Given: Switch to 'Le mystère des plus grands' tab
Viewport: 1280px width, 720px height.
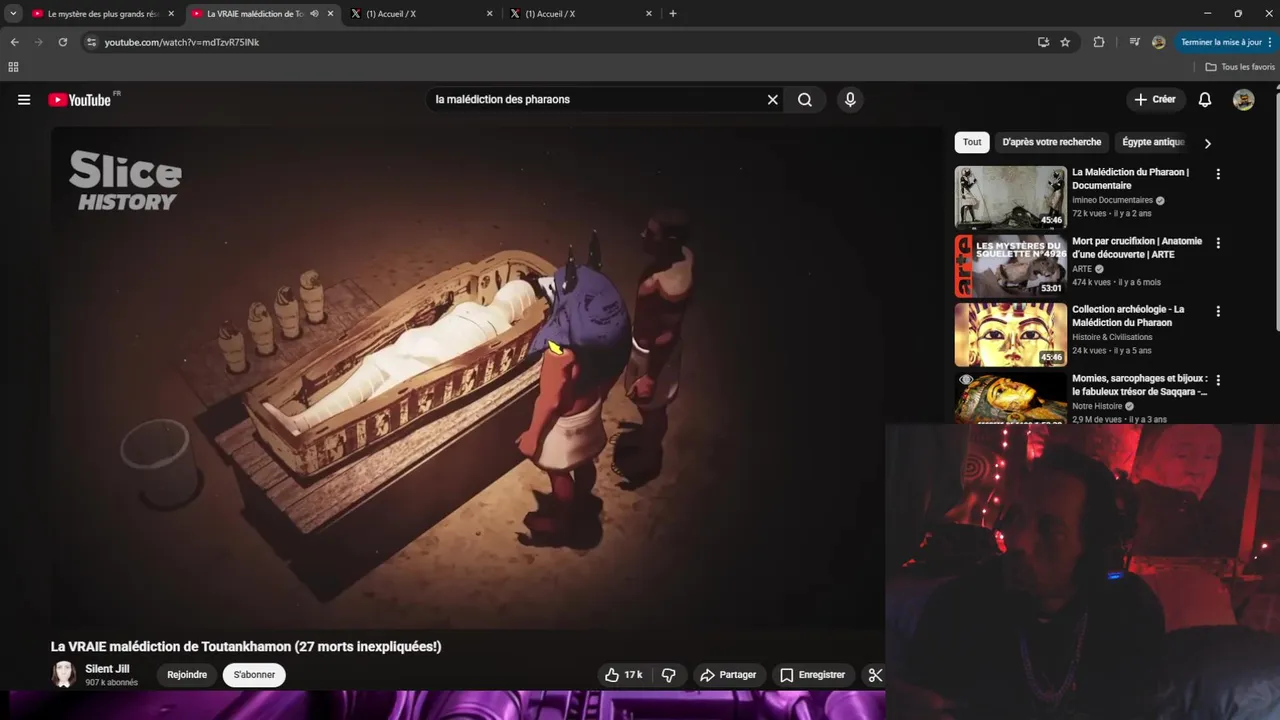Looking at the screenshot, I should [x=103, y=14].
